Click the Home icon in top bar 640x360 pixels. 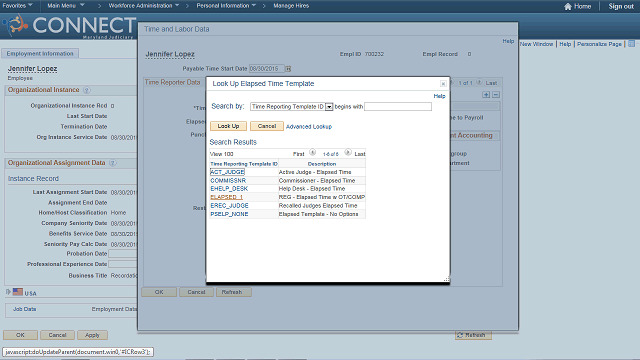click(x=568, y=6)
